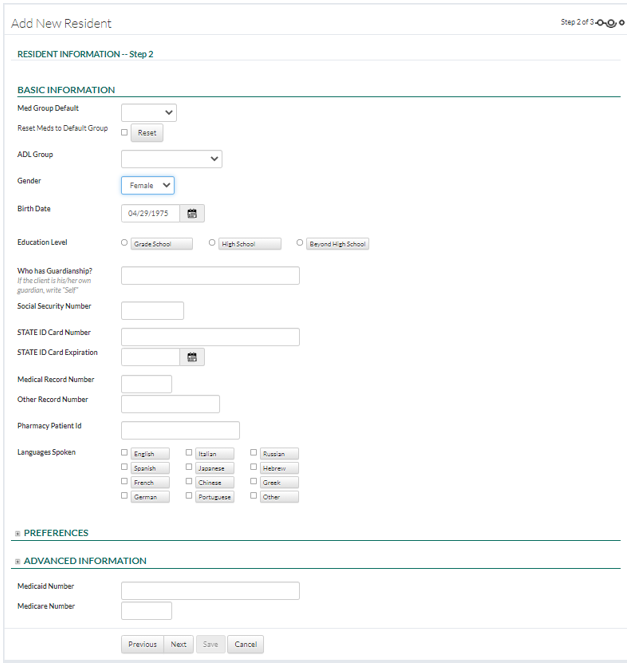Tick the Russian language checkbox
Screen dimensions: 631x664
(x=253, y=453)
